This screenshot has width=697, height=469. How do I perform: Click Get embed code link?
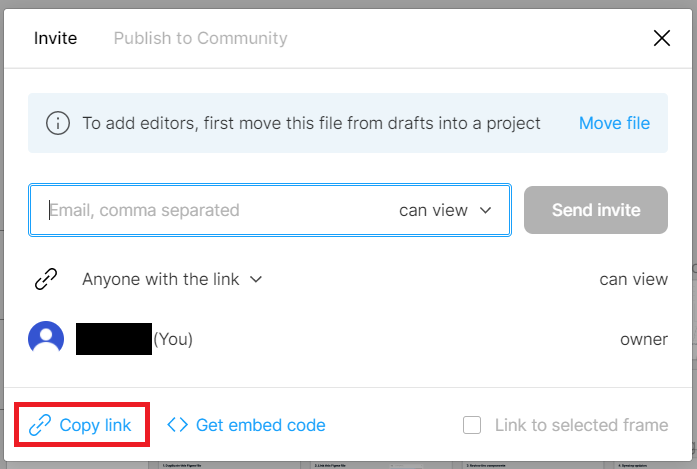tap(260, 425)
